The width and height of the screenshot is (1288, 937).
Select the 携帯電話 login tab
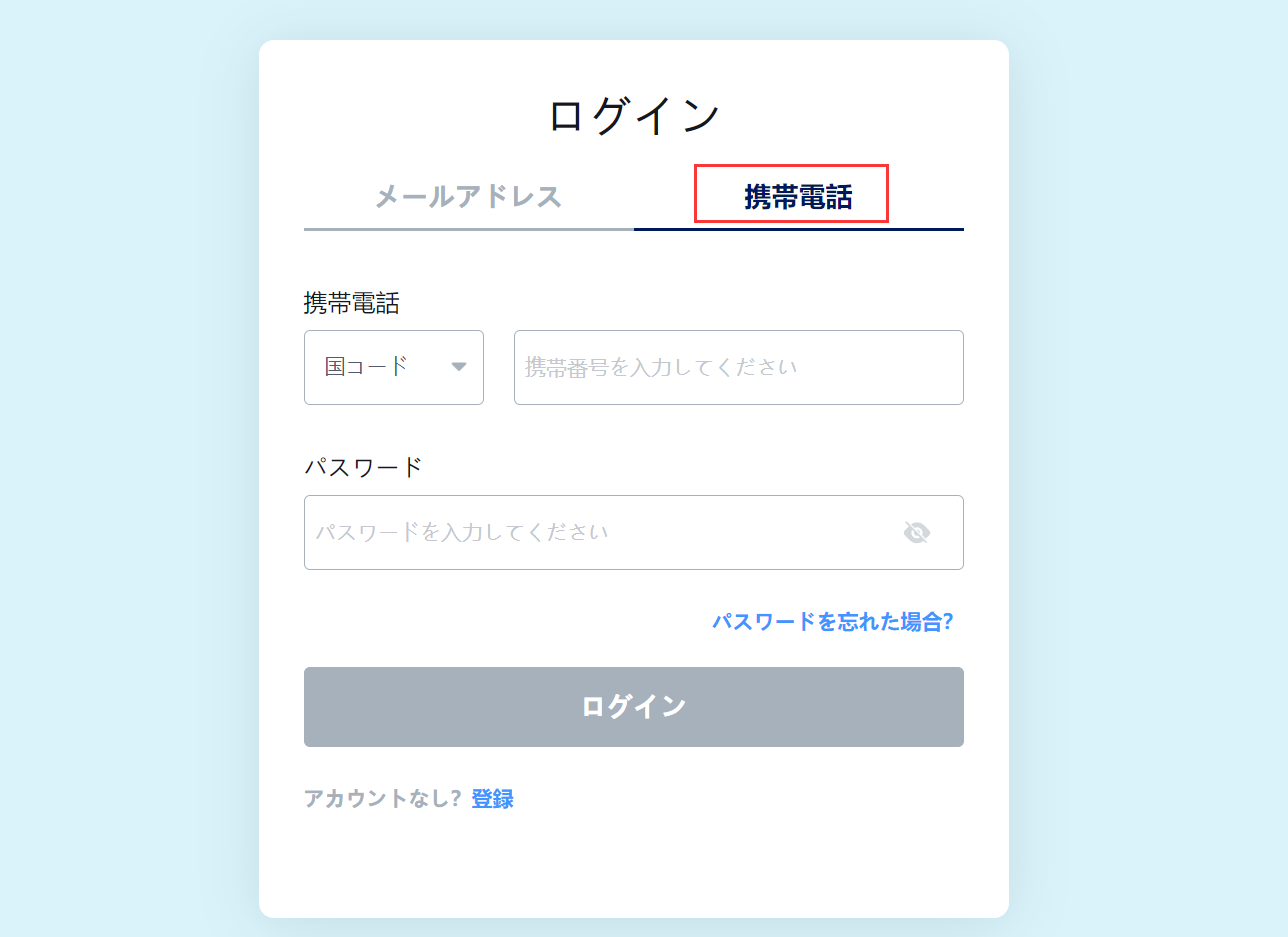point(797,197)
